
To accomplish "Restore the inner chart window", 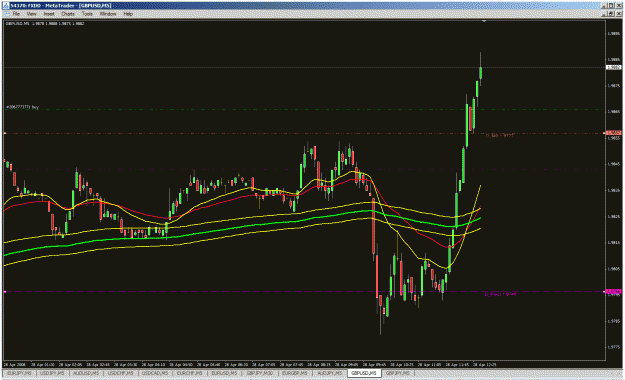I will click(611, 14).
